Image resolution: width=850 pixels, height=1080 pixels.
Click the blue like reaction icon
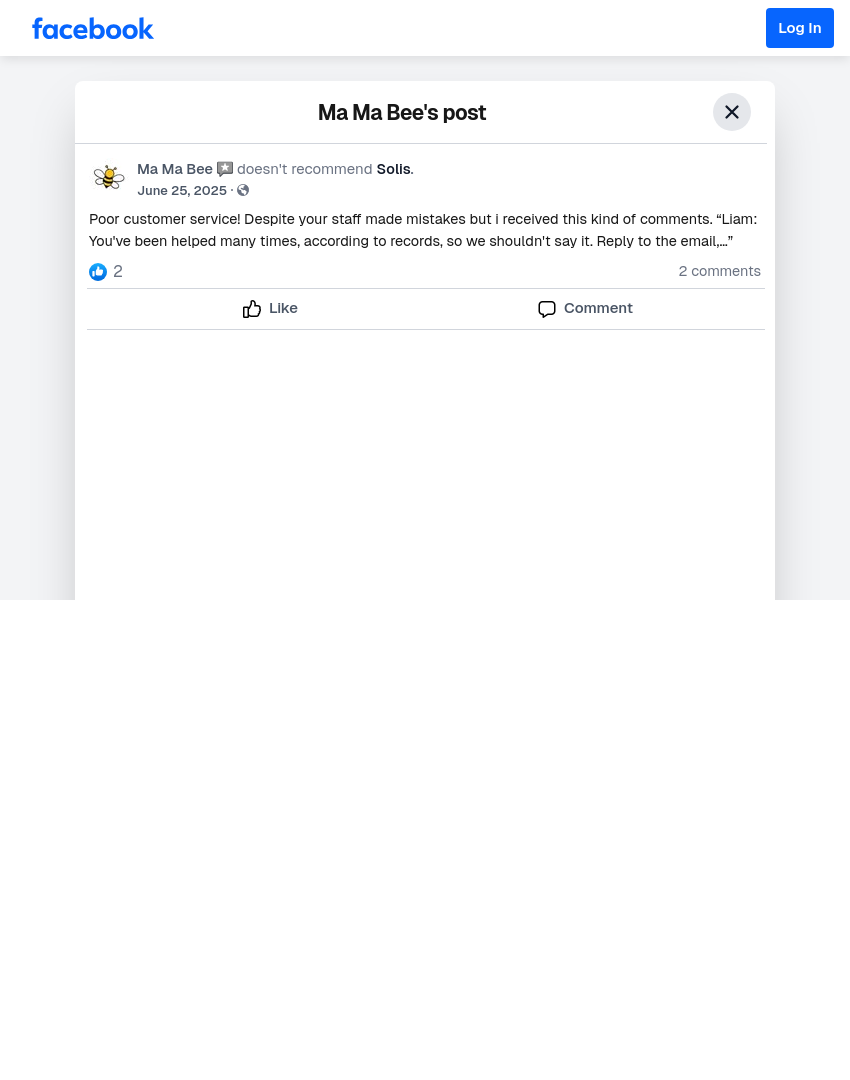coord(98,272)
